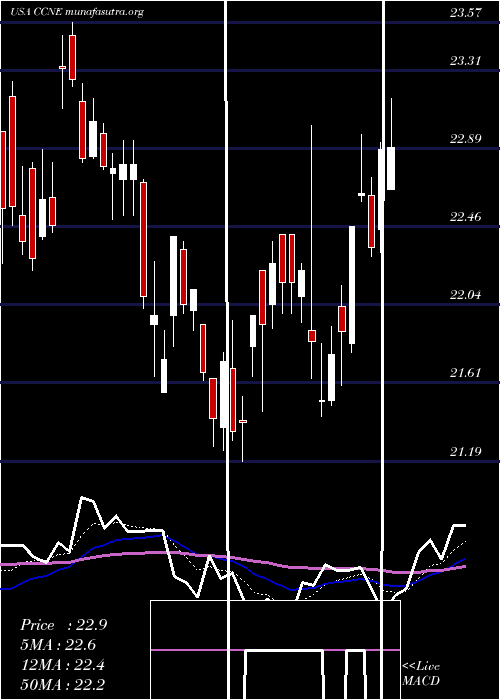
Task: Click the '50MA : 22.2' readout
Action: [63, 685]
